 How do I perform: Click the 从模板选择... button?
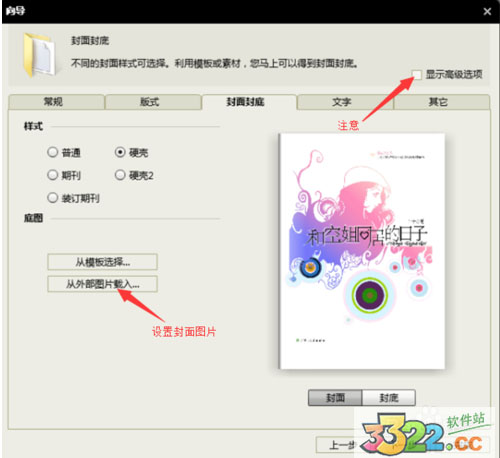click(x=102, y=262)
